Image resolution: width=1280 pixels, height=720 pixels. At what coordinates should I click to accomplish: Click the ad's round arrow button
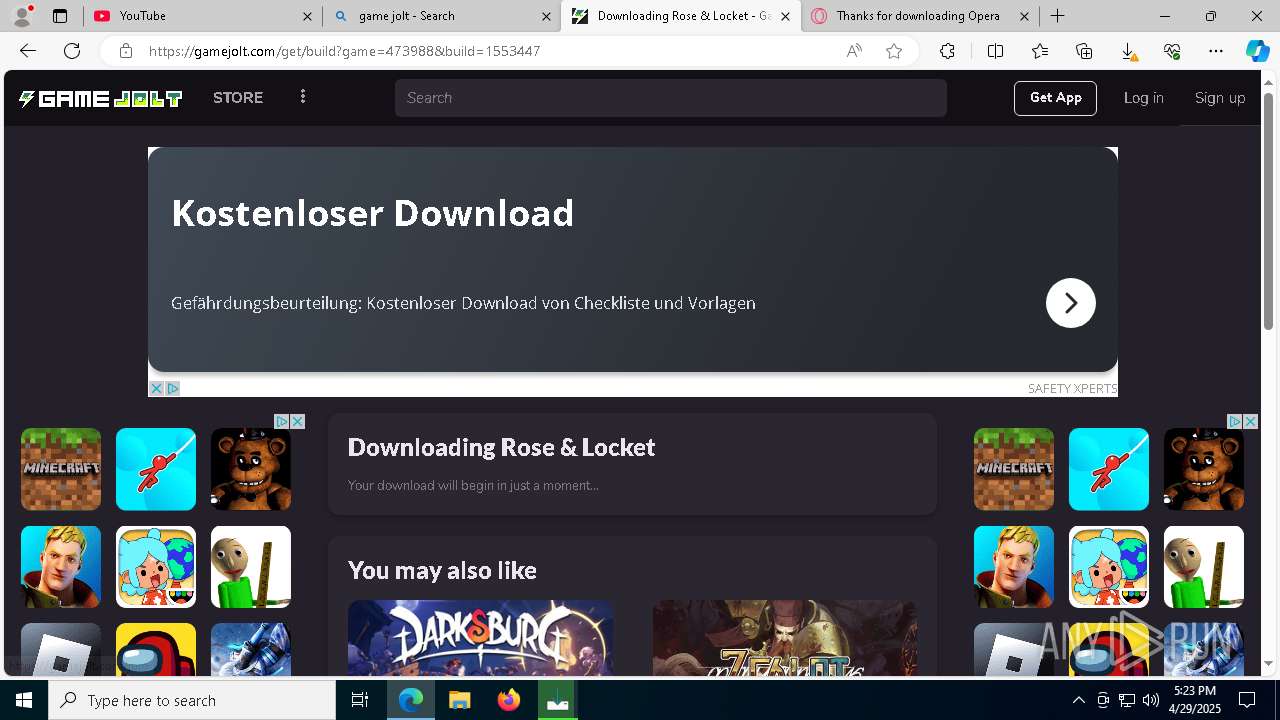(x=1070, y=303)
